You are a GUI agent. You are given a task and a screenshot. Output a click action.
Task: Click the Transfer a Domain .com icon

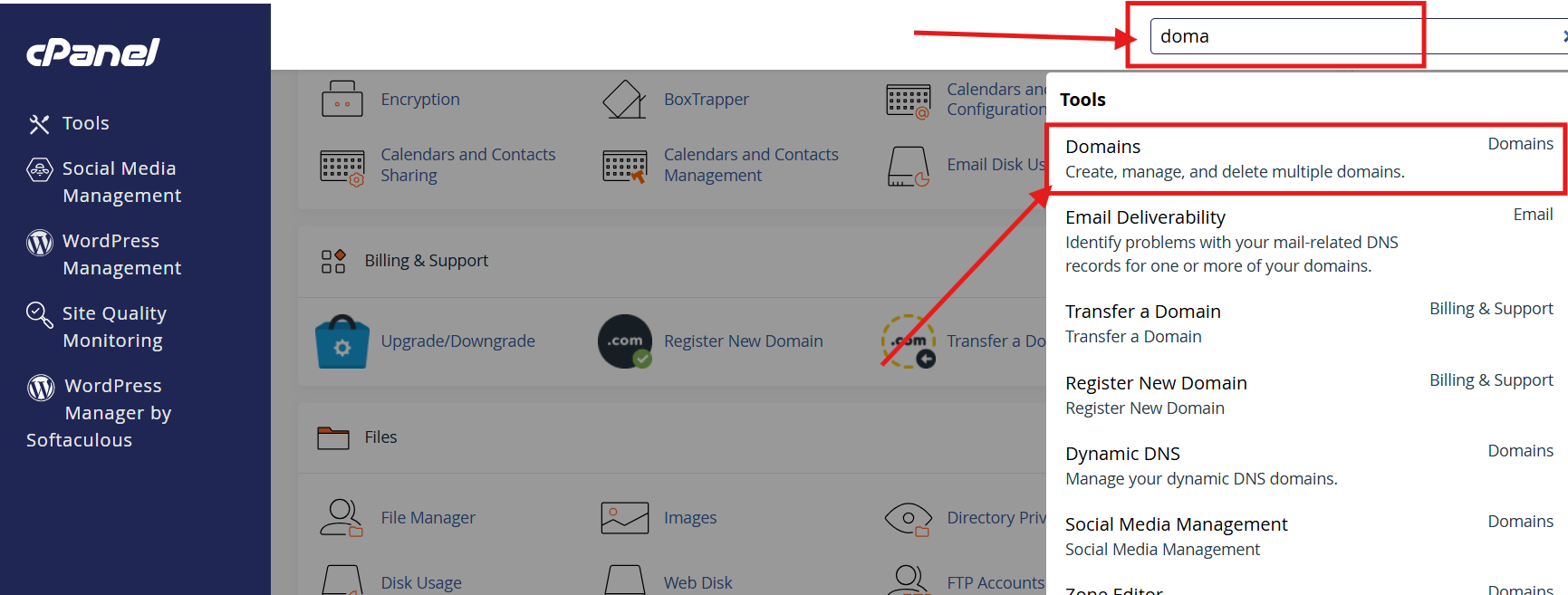coord(909,341)
